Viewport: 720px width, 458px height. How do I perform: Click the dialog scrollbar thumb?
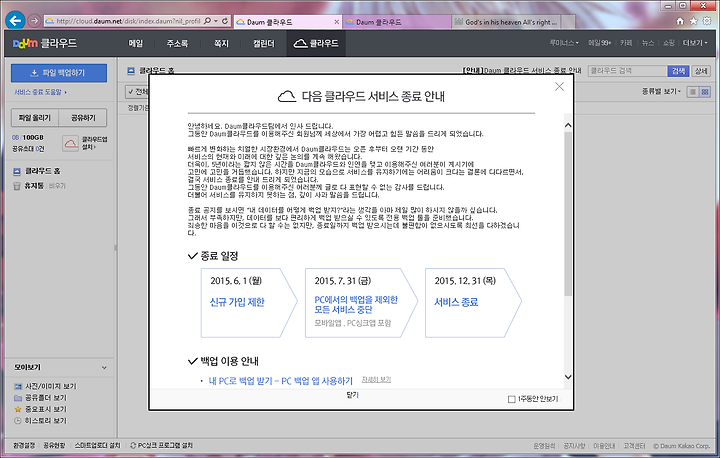[568, 214]
